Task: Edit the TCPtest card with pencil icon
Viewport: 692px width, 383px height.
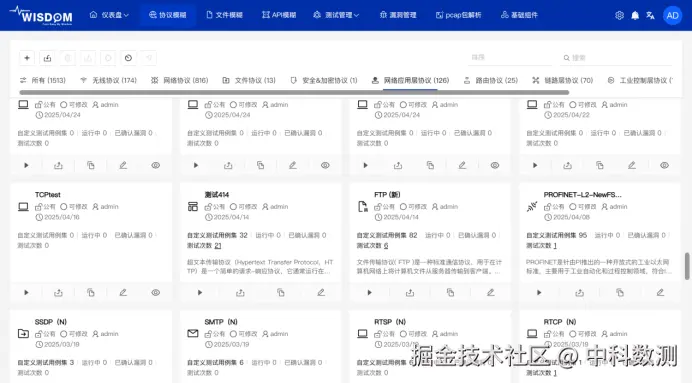Action: pos(123,293)
